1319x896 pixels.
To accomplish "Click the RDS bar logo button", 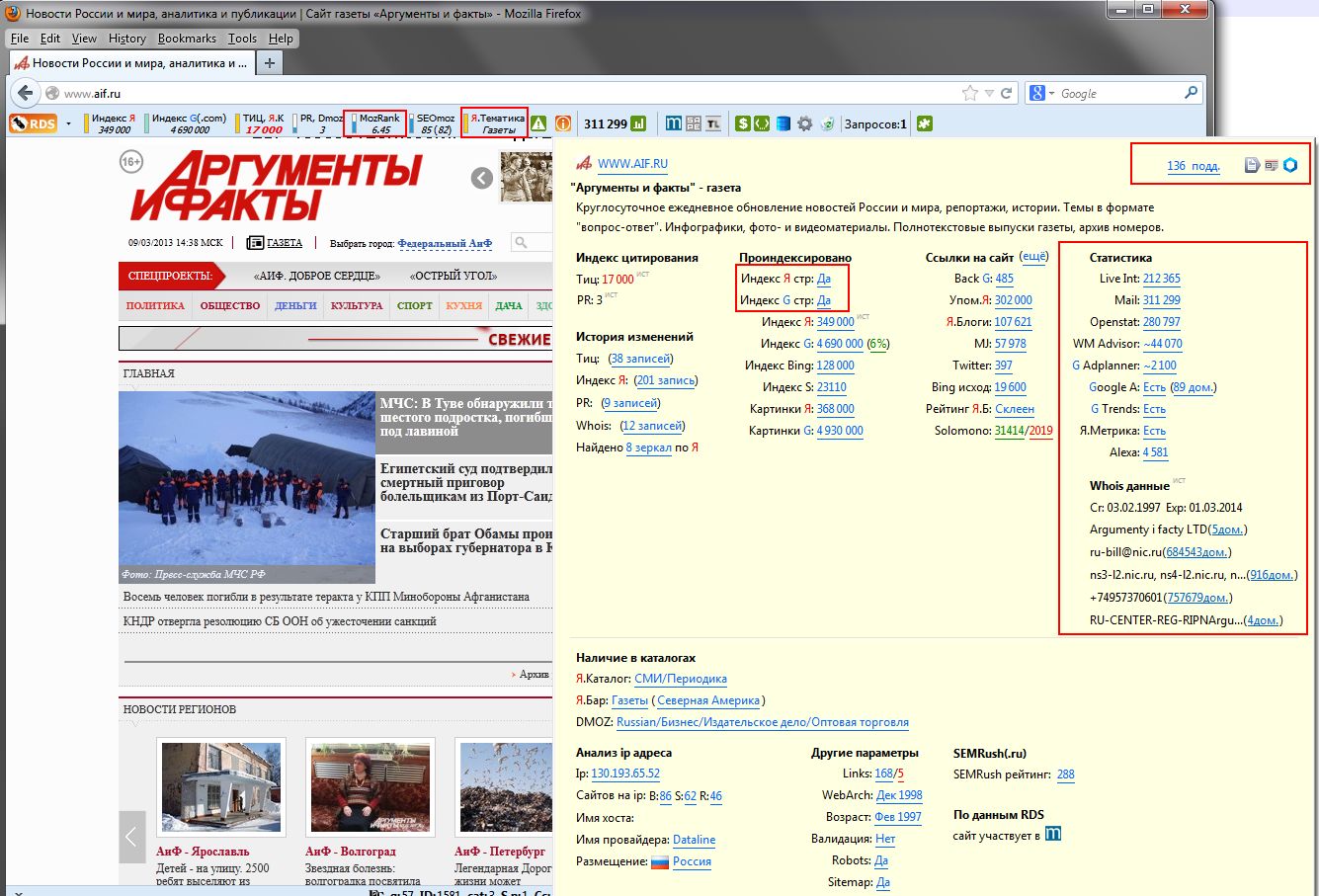I will (x=34, y=123).
